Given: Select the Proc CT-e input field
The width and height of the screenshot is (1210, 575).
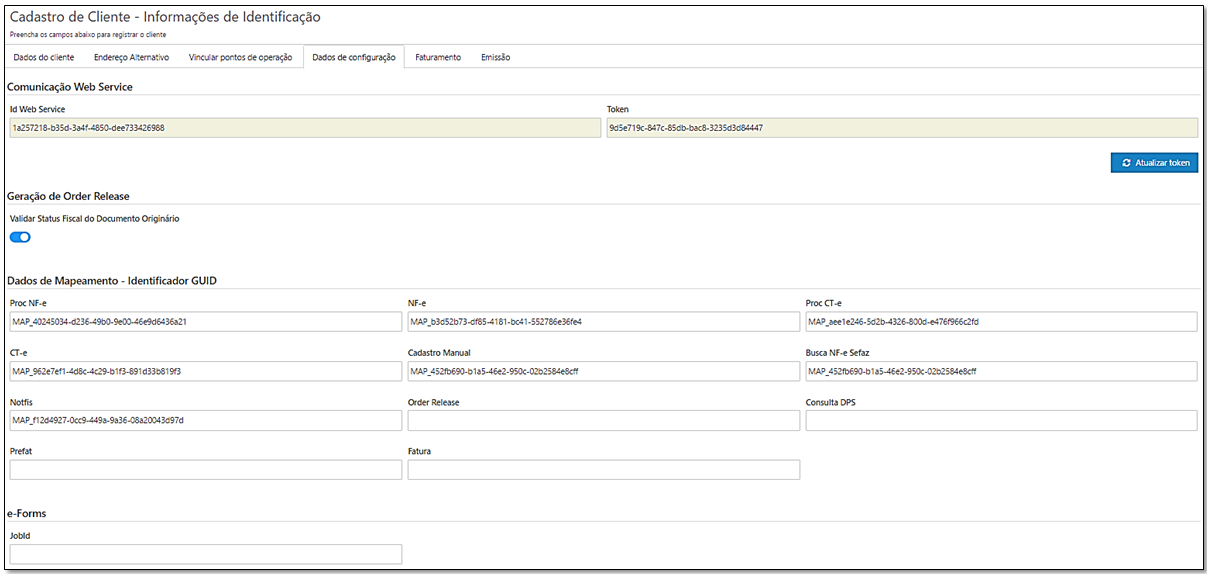Looking at the screenshot, I should pos(1000,322).
